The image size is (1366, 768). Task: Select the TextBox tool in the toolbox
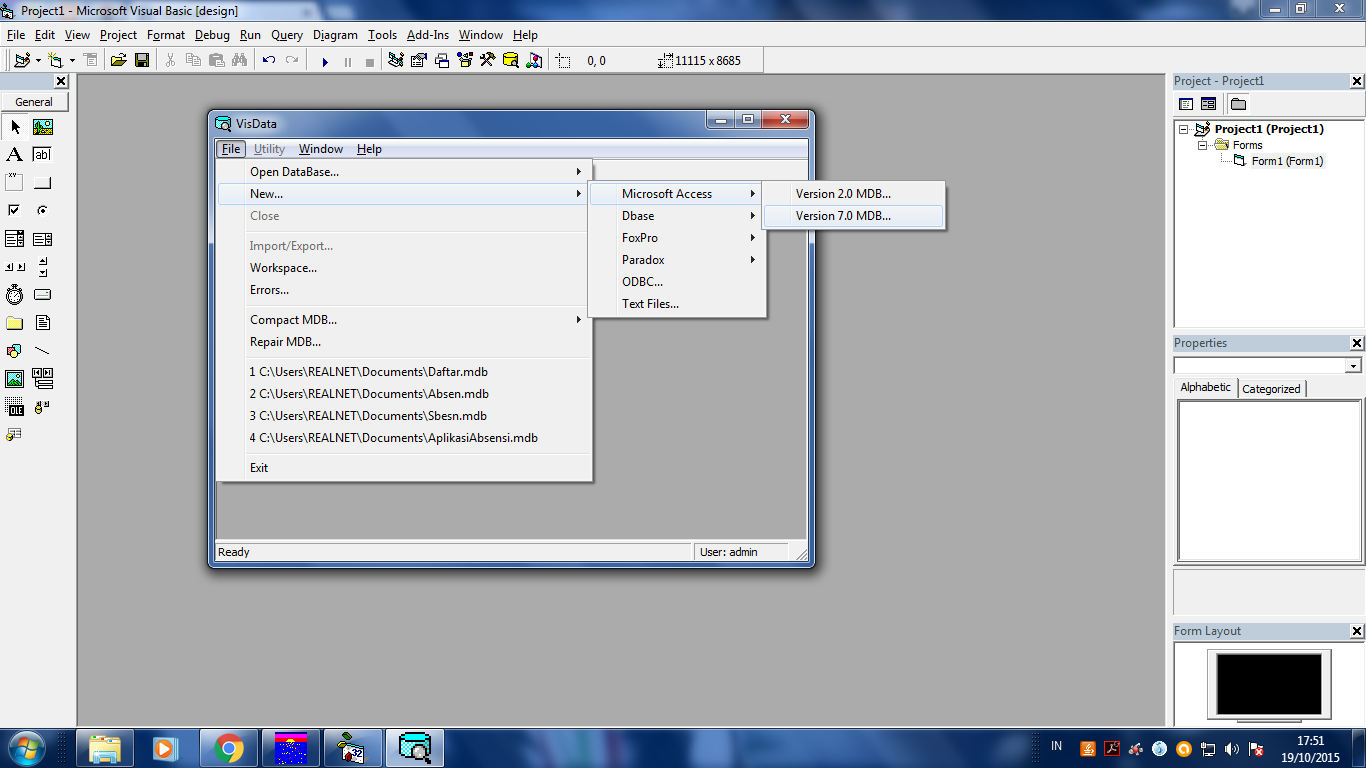tap(42, 154)
